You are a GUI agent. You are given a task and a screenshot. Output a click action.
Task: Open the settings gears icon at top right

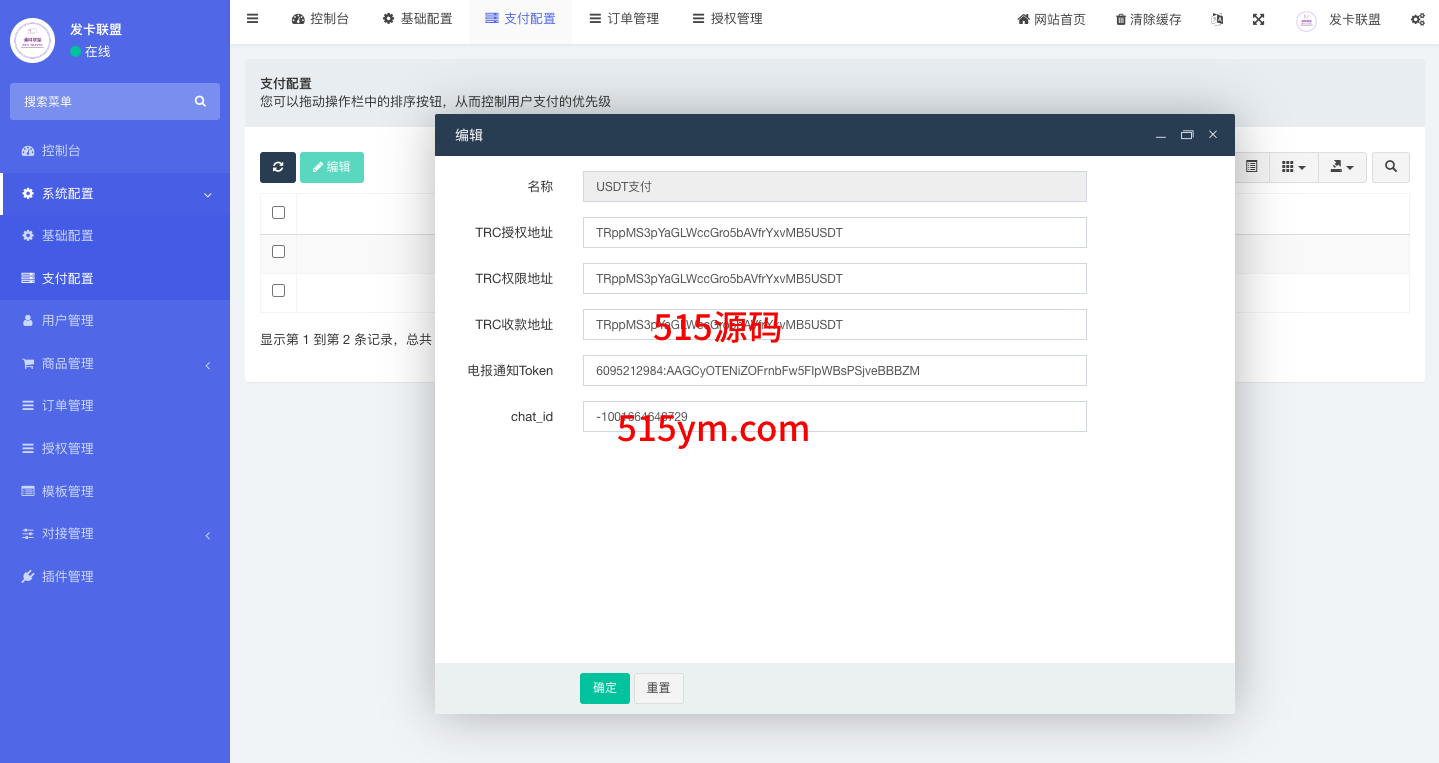[1417, 19]
